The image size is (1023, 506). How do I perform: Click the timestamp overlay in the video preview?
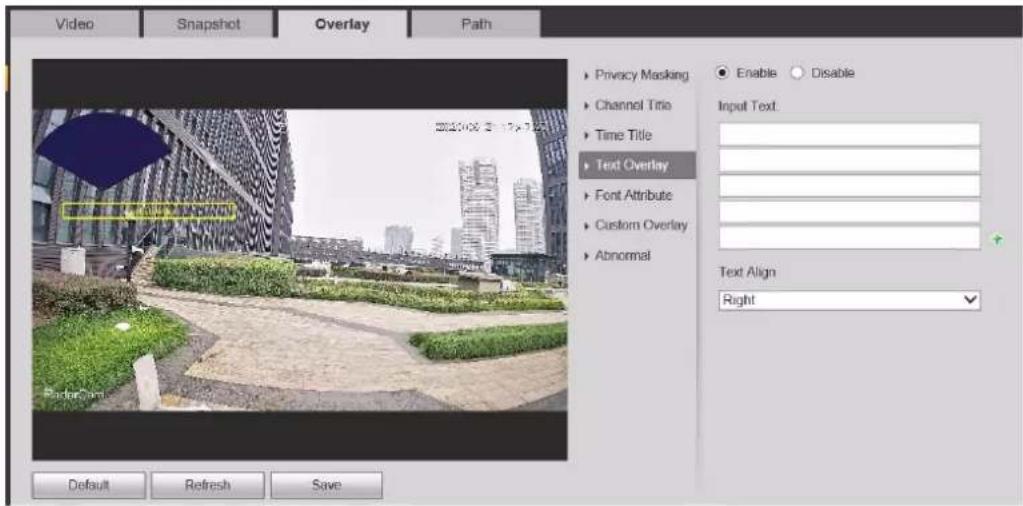pyautogui.click(x=490, y=126)
